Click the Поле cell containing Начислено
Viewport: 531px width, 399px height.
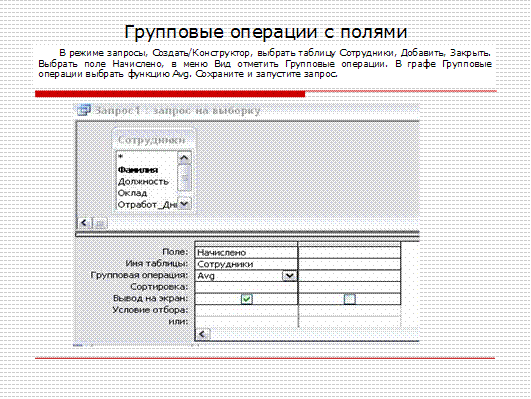pos(246,253)
